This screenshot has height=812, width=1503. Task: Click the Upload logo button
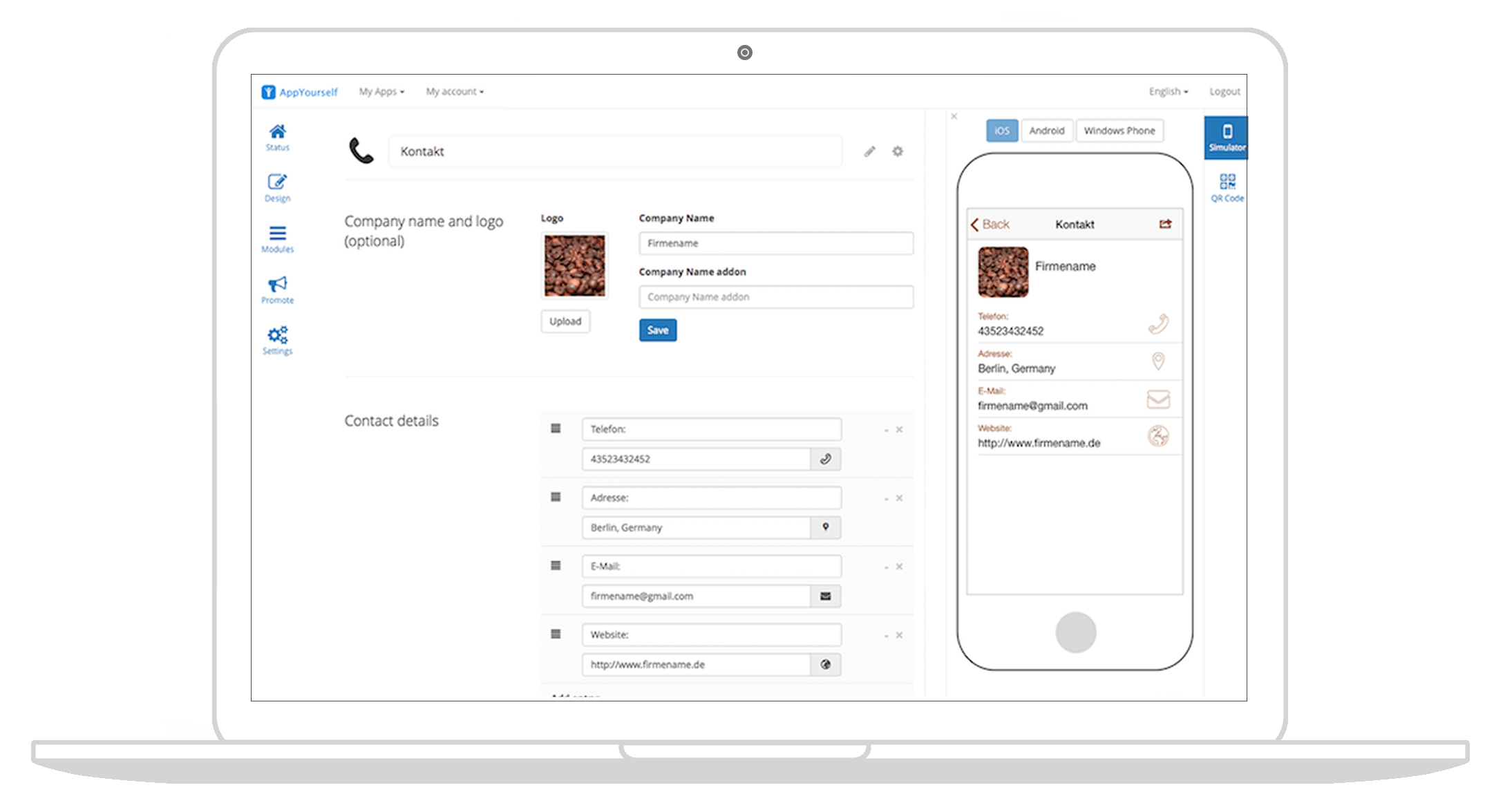click(565, 321)
